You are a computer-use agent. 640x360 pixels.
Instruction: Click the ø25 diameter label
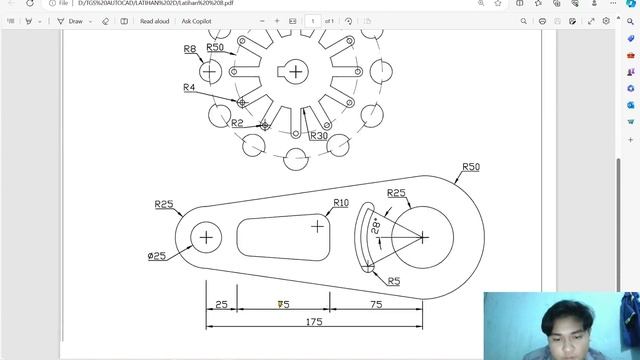coord(157,256)
